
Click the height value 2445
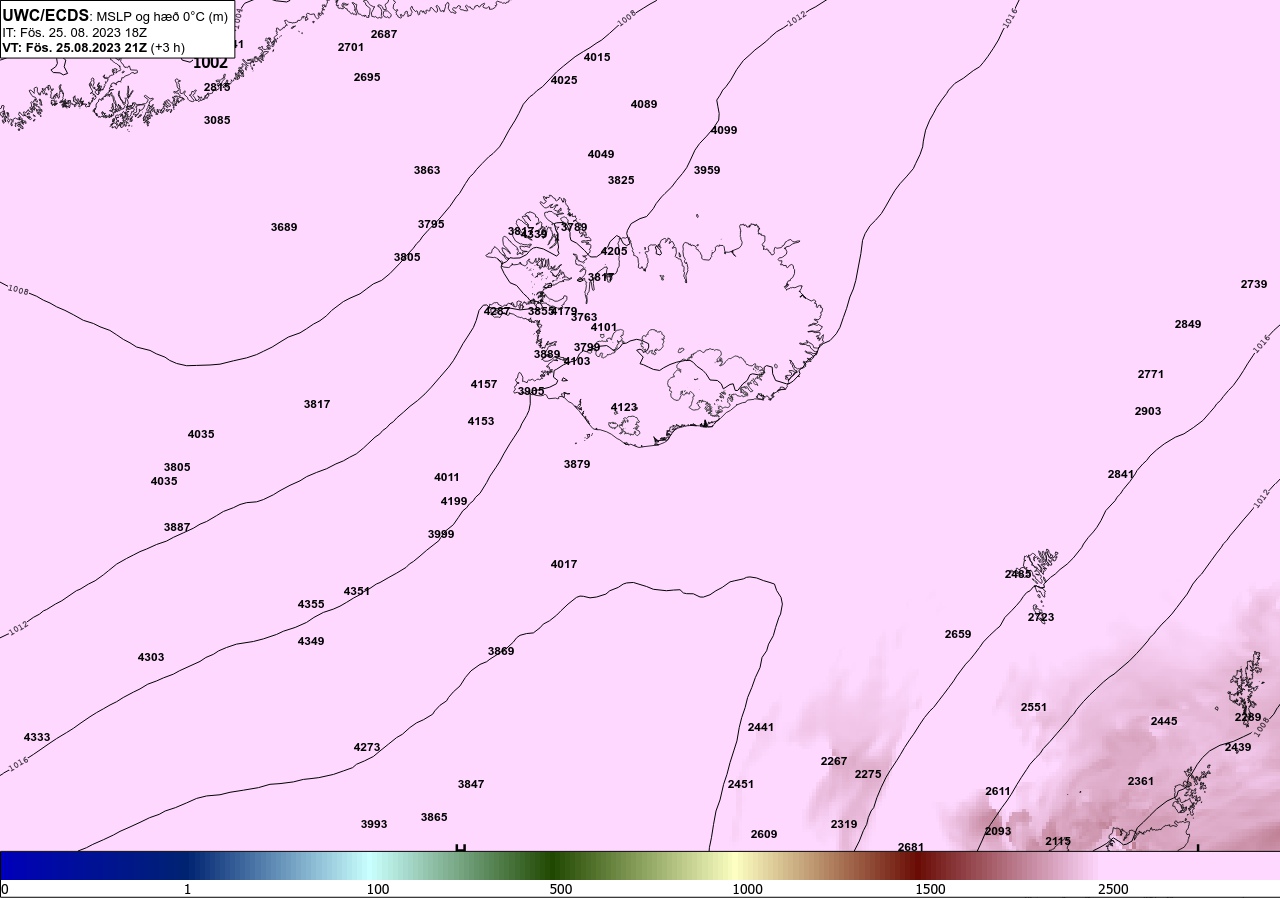pos(1164,721)
